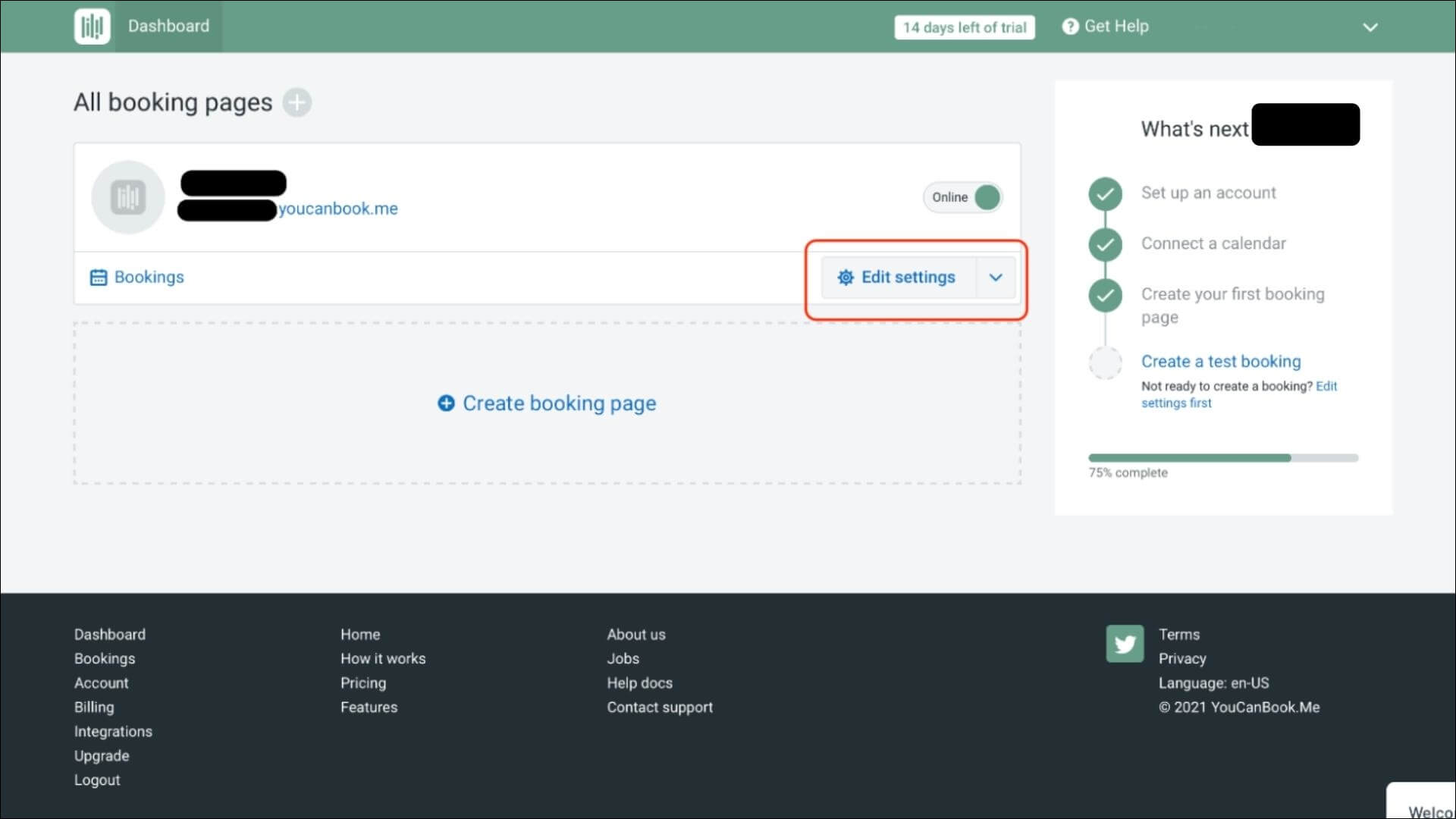Expand the dropdown arrow beside Edit settings
Image resolution: width=1456 pixels, height=819 pixels.
pyautogui.click(x=996, y=278)
